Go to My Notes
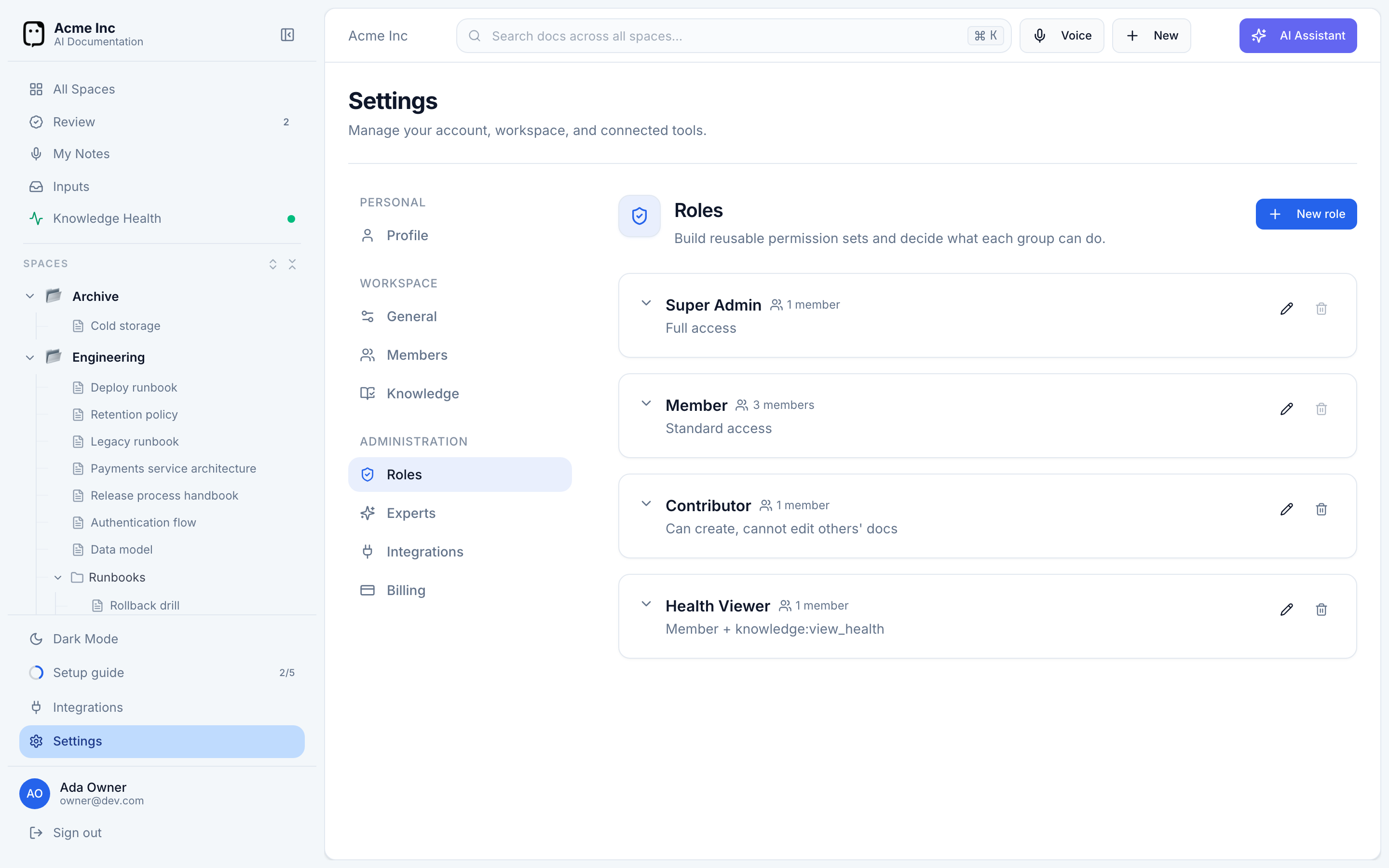The height and width of the screenshot is (868, 1389). click(162, 154)
